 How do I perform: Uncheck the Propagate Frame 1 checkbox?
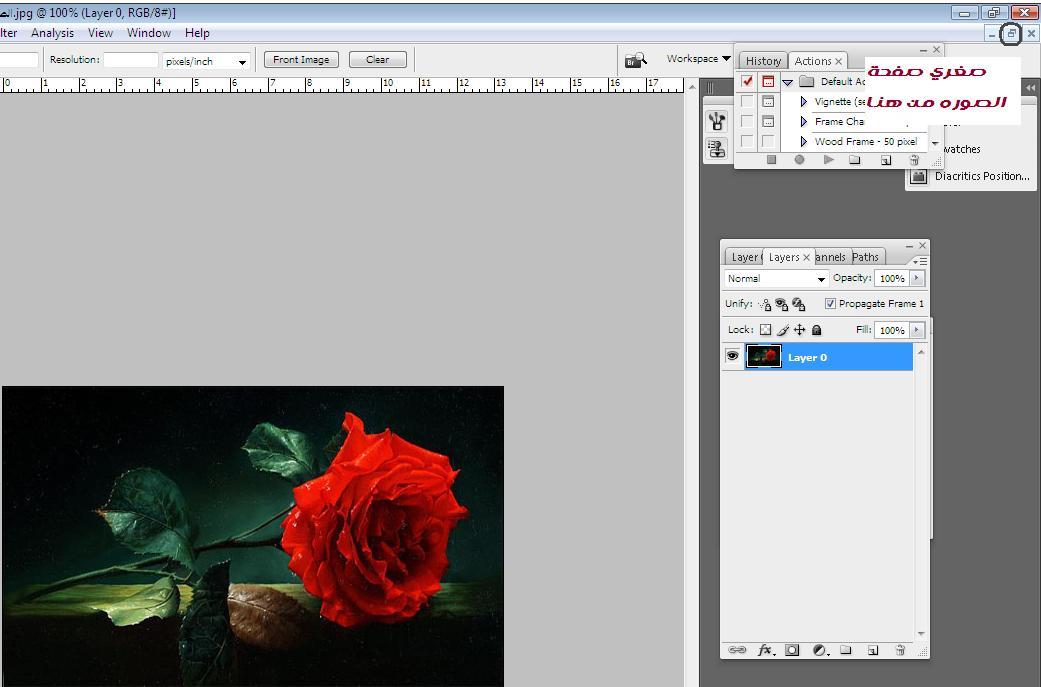pyautogui.click(x=830, y=304)
